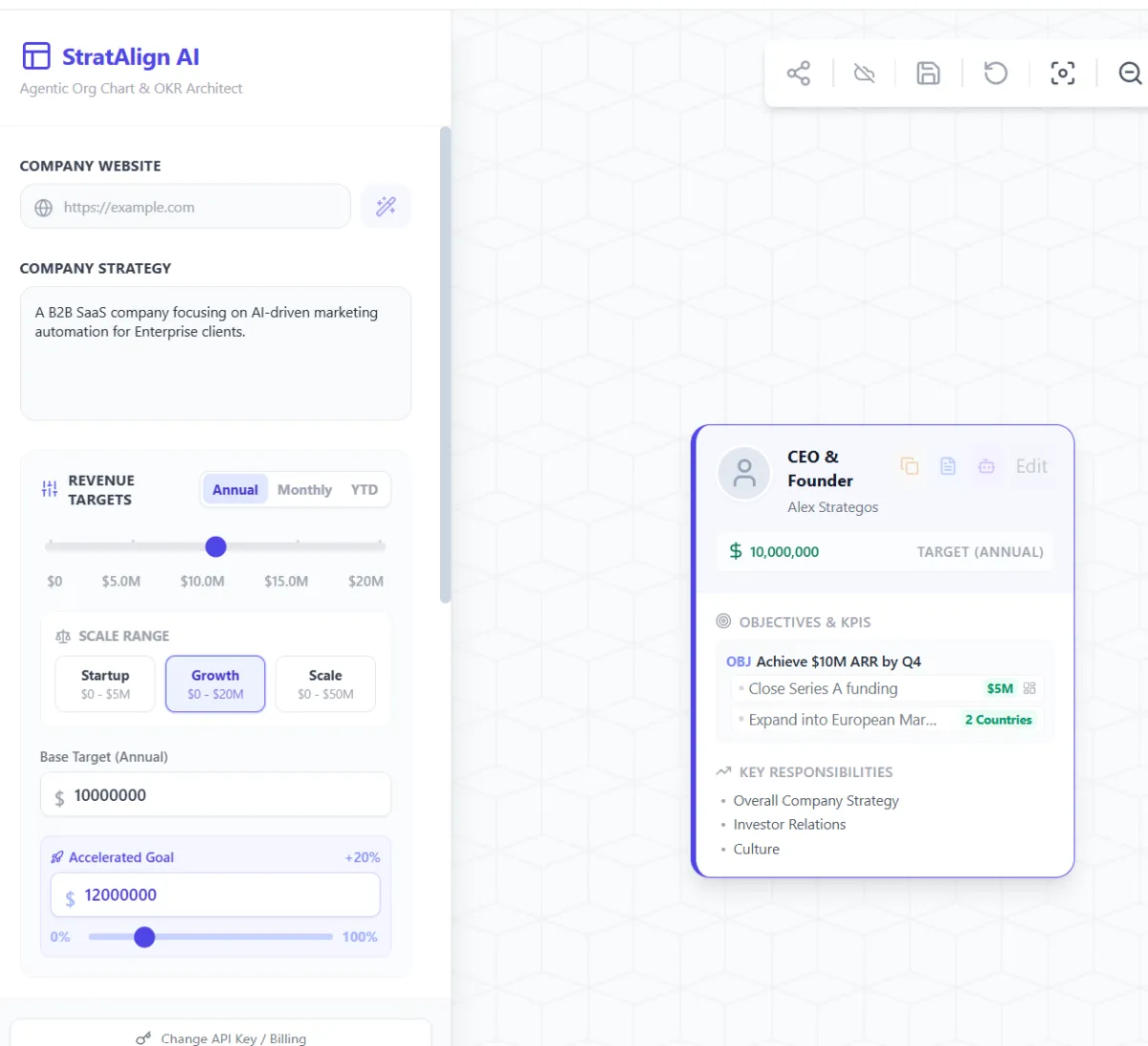Click the globe icon in website field
This screenshot has width=1148, height=1046.
pyautogui.click(x=43, y=208)
